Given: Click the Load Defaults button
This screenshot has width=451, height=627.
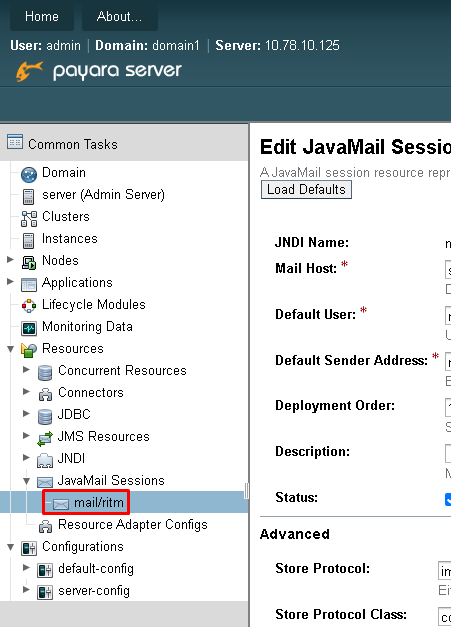Looking at the screenshot, I should [306, 190].
